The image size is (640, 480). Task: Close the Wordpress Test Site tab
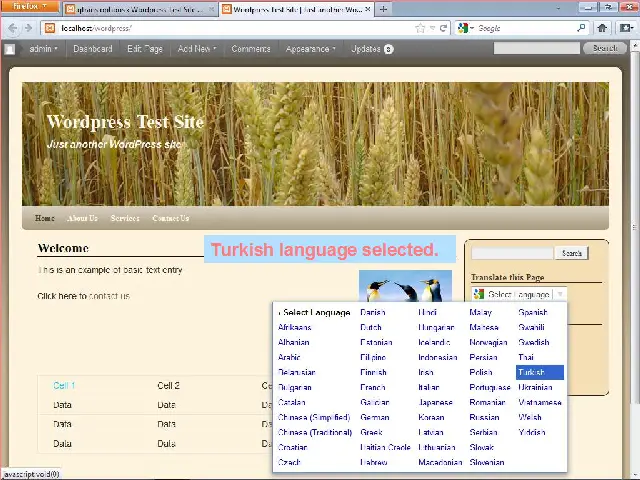(367, 9)
